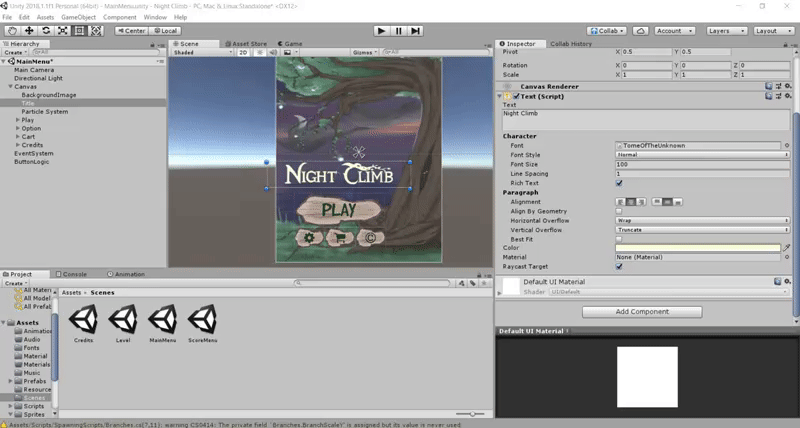Select the Level scene asset

tap(123, 323)
